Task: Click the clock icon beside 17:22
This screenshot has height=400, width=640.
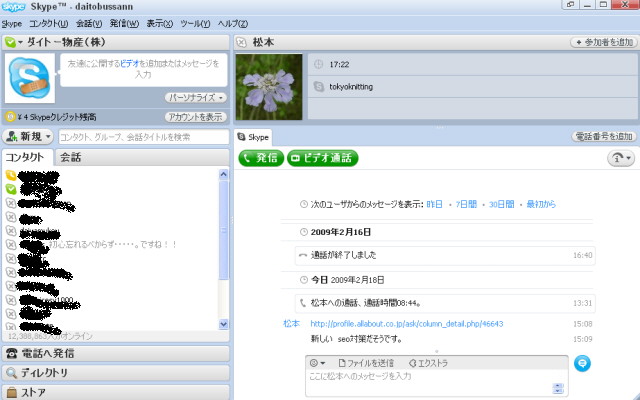Action: click(x=318, y=64)
